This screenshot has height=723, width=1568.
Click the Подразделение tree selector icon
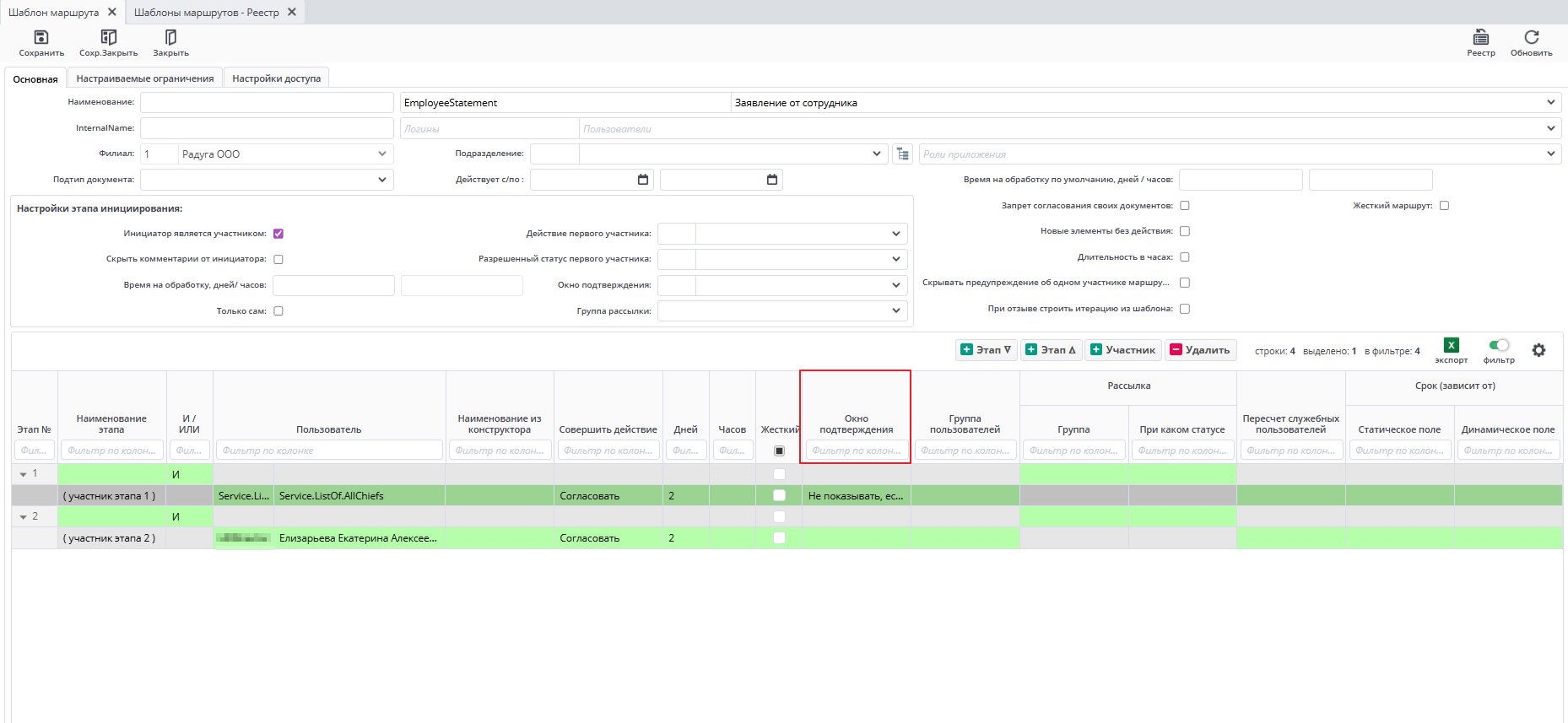pos(903,154)
